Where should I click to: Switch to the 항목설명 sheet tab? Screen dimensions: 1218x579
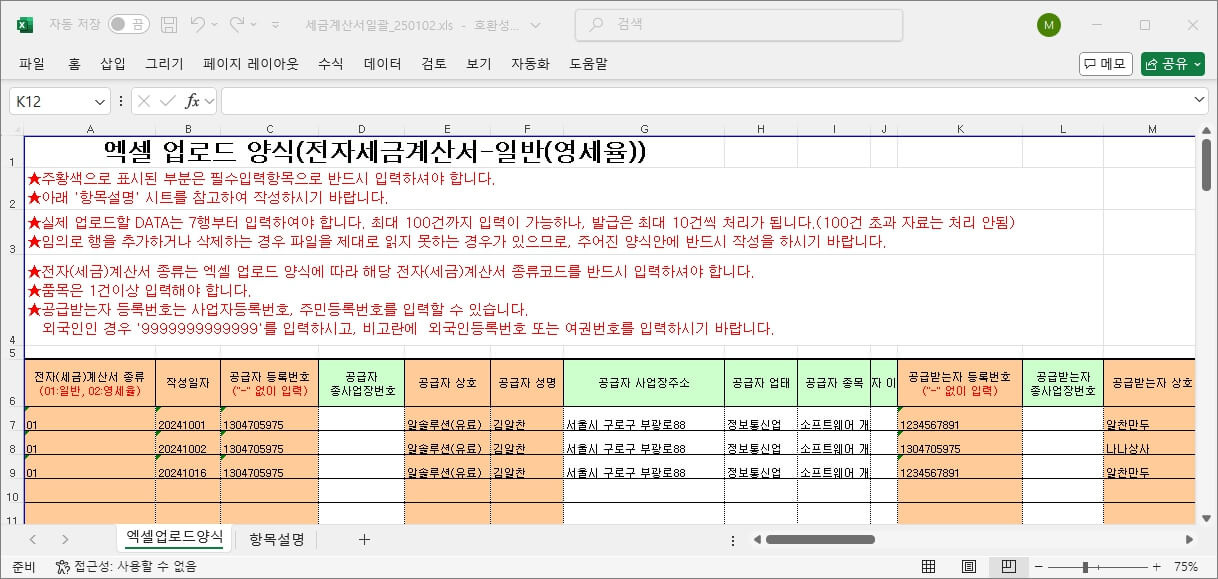point(277,539)
